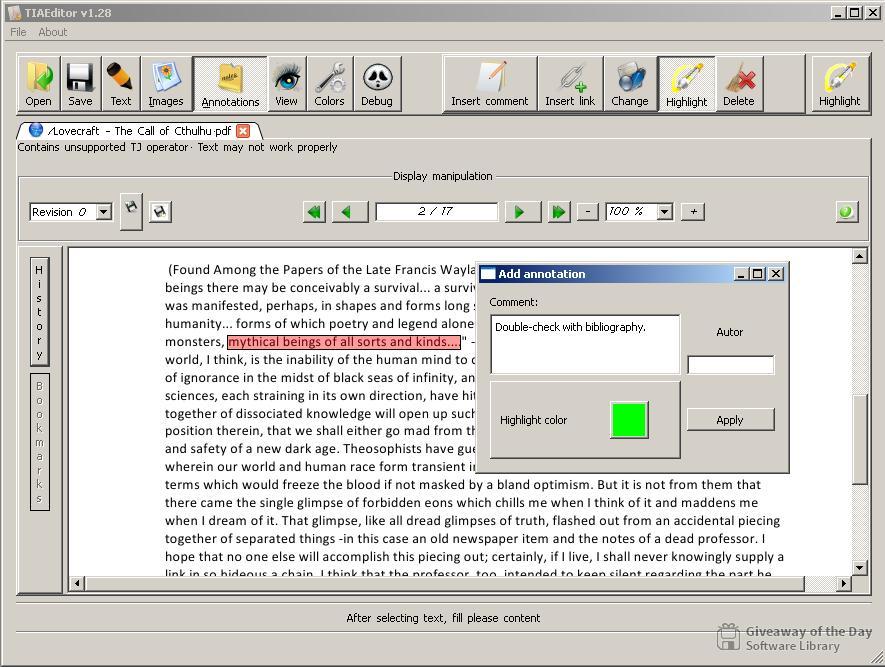
Task: Click the document scroll up arrow
Action: (859, 257)
